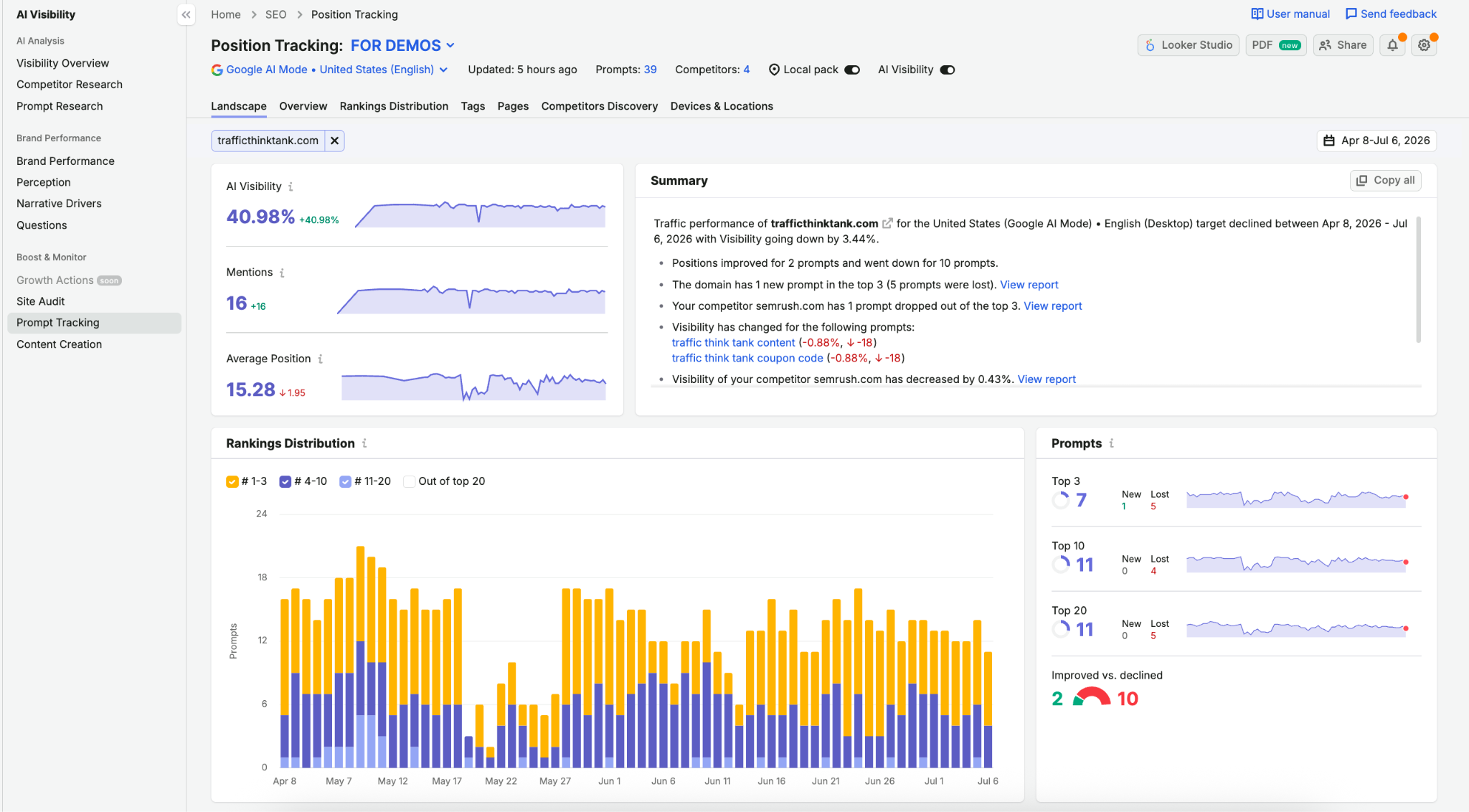Go to SEO breadcrumb
The height and width of the screenshot is (812, 1469).
pyautogui.click(x=275, y=14)
